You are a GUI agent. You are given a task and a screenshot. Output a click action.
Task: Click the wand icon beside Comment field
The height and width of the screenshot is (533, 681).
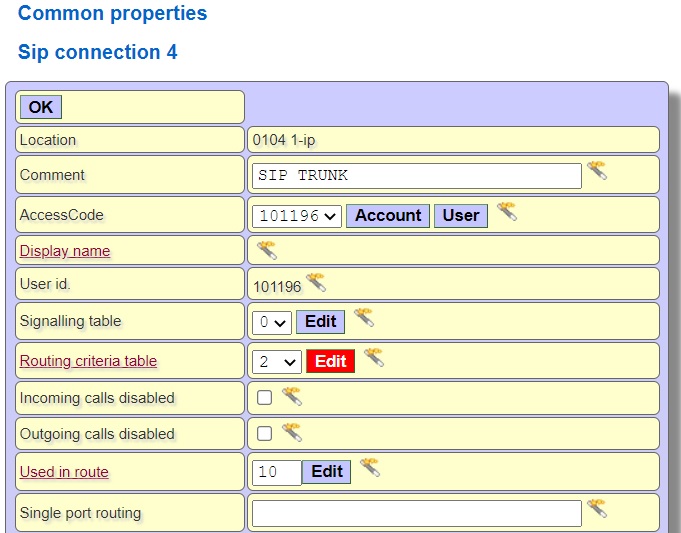[597, 171]
